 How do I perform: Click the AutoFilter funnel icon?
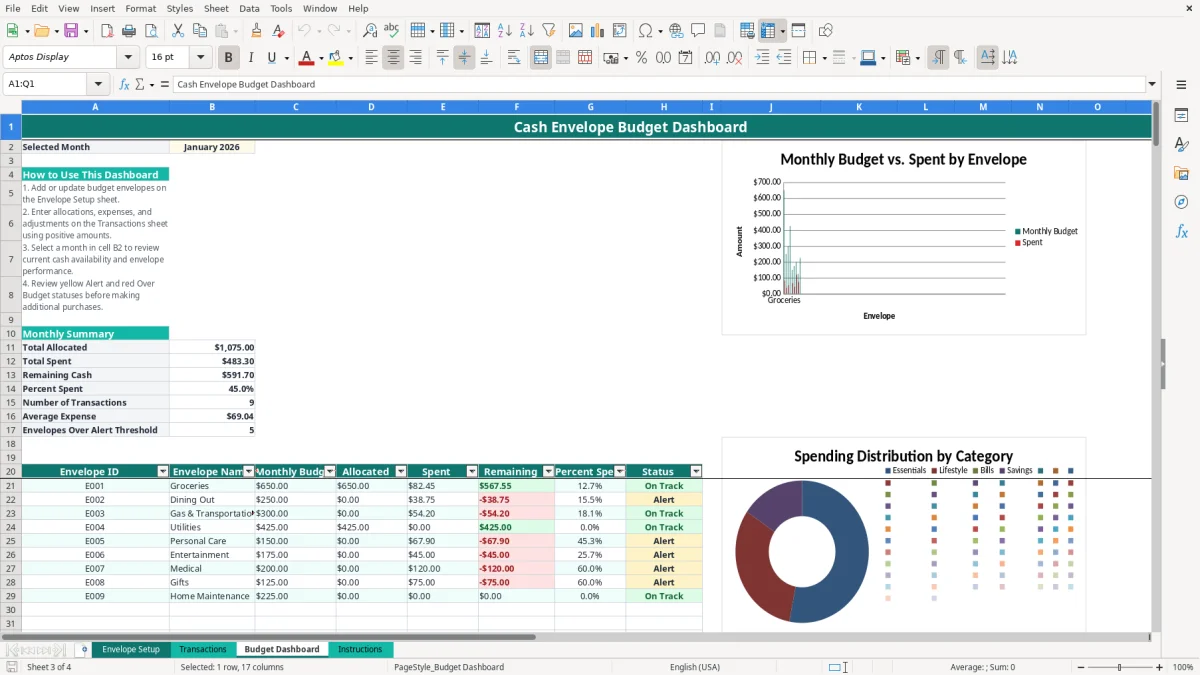[548, 31]
